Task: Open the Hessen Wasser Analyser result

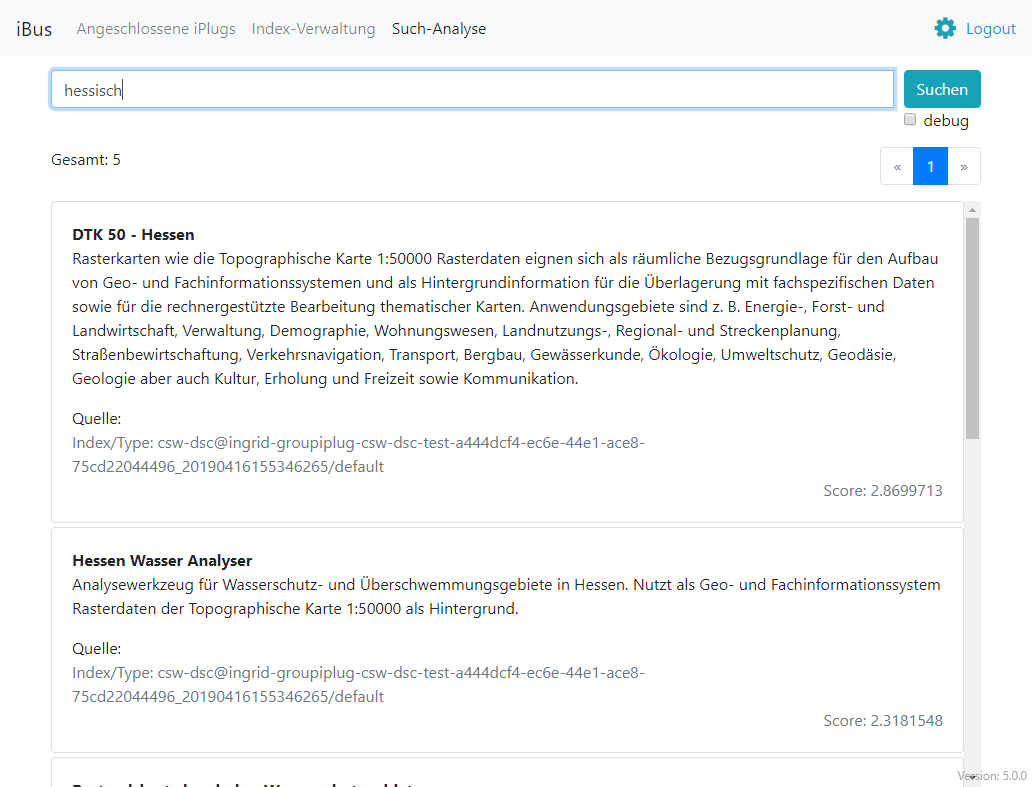Action: point(162,561)
